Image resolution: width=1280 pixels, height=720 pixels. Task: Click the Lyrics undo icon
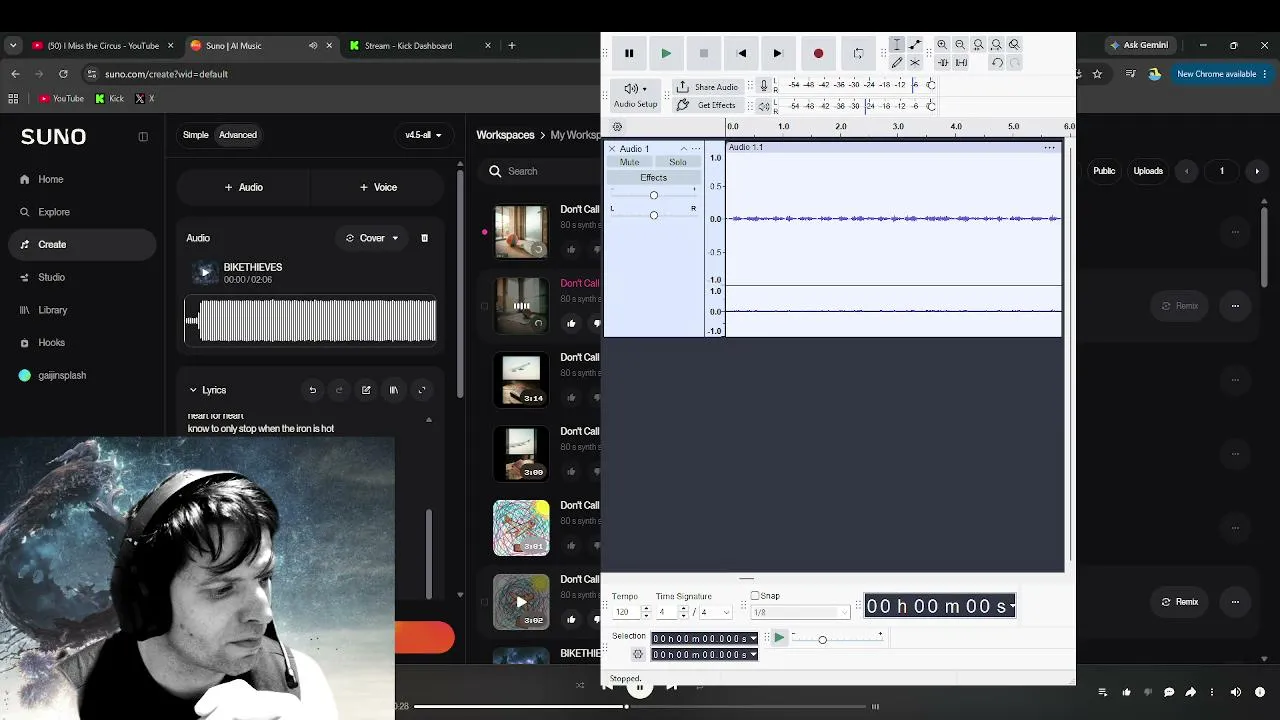tap(312, 390)
